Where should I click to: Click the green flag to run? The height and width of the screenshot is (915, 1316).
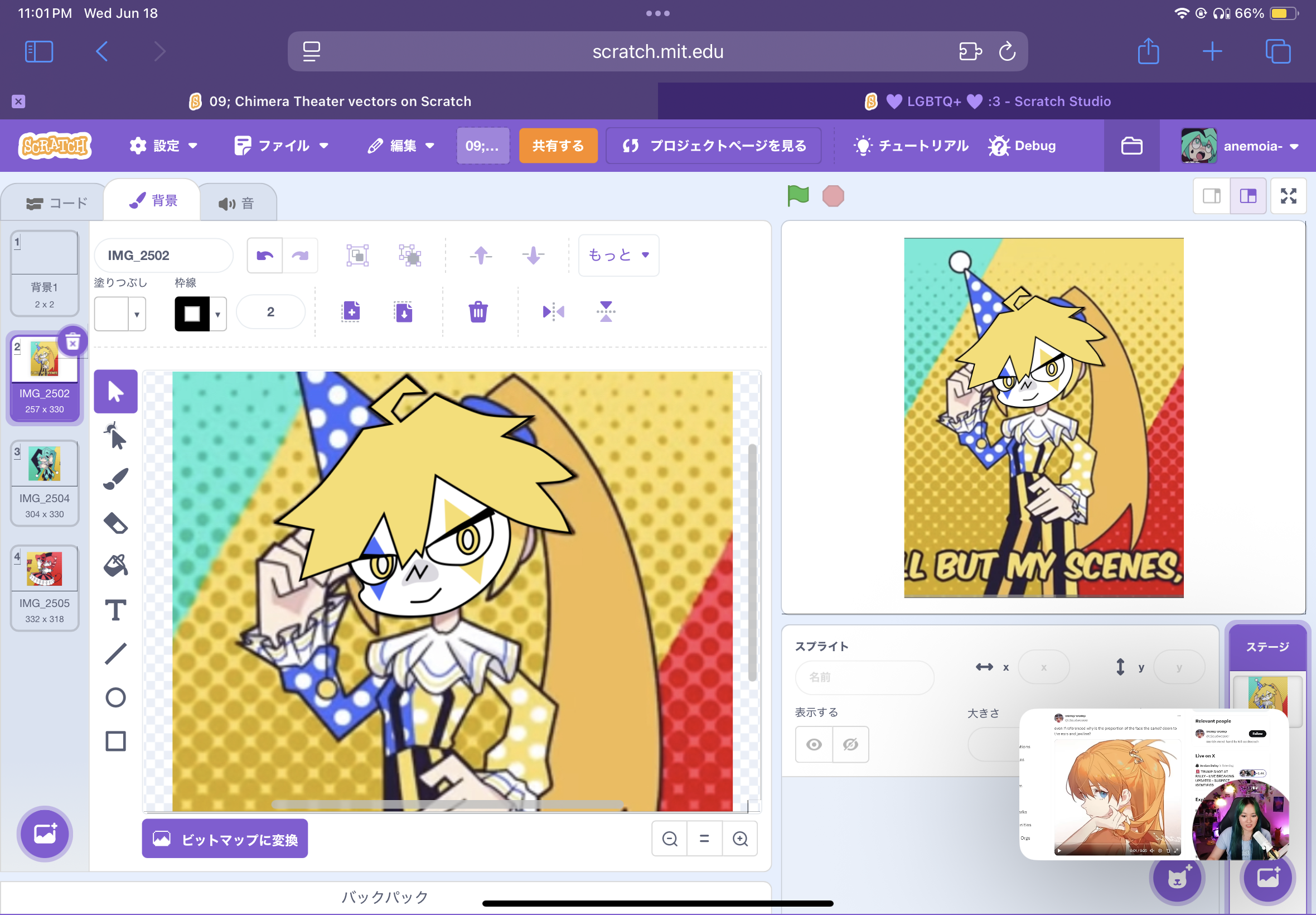(797, 196)
